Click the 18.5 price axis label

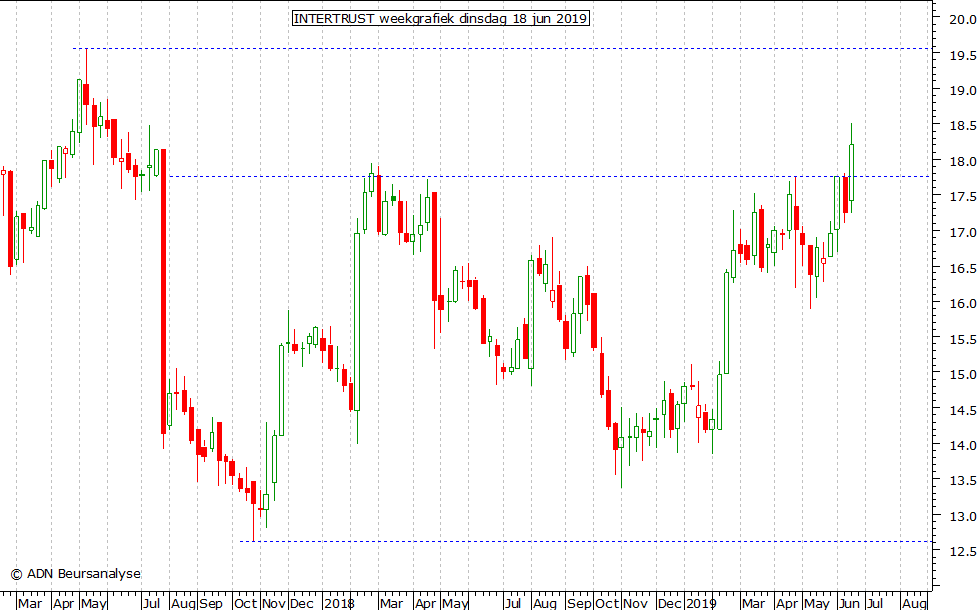[962, 126]
